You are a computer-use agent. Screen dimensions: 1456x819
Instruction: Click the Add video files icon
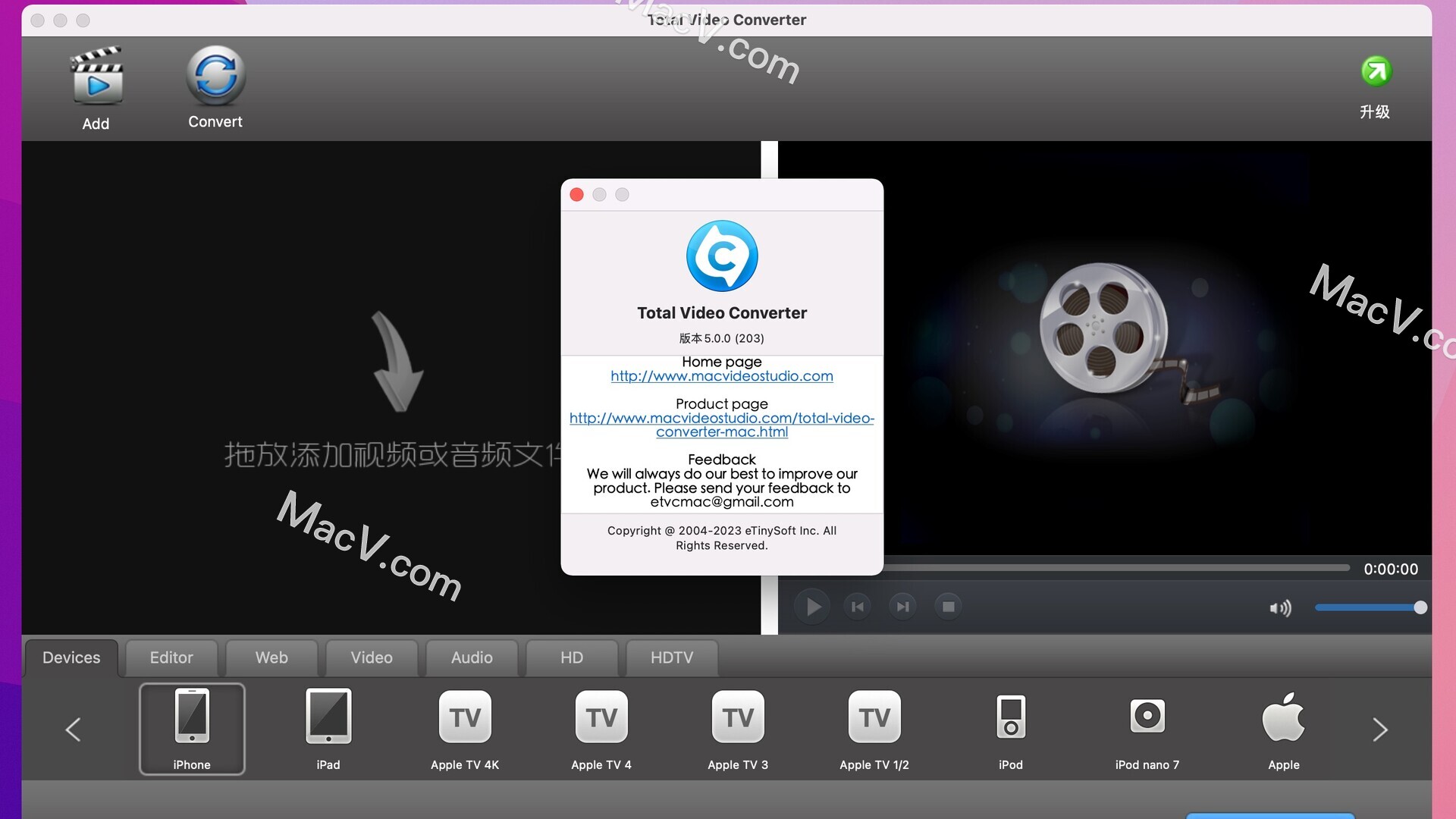[x=96, y=87]
